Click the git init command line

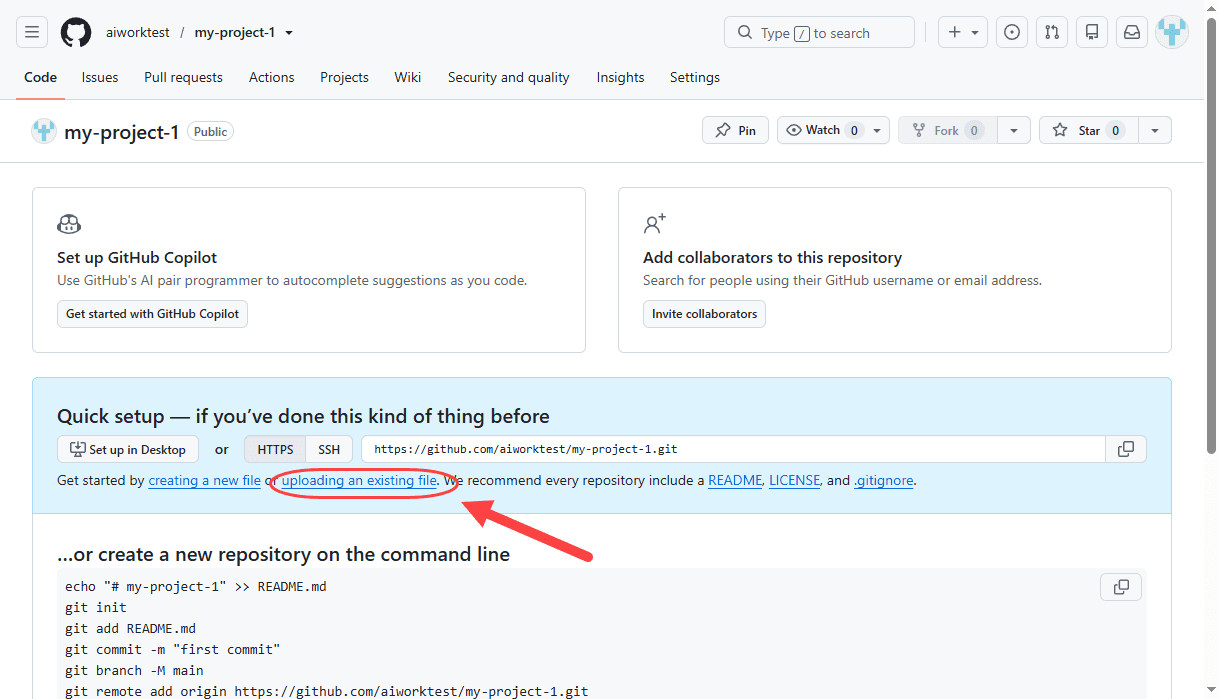coord(96,608)
